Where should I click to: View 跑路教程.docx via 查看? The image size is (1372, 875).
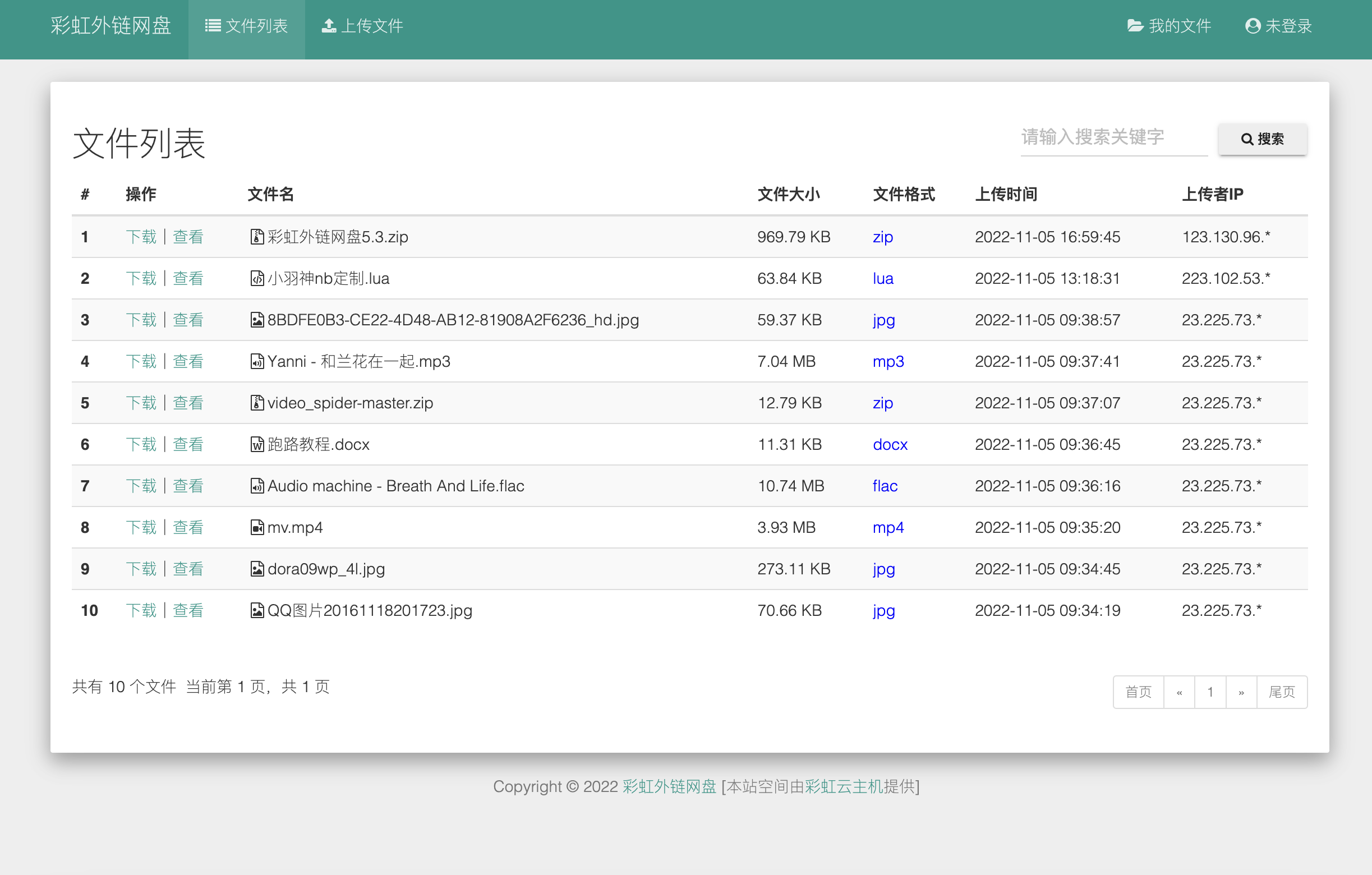(x=188, y=444)
